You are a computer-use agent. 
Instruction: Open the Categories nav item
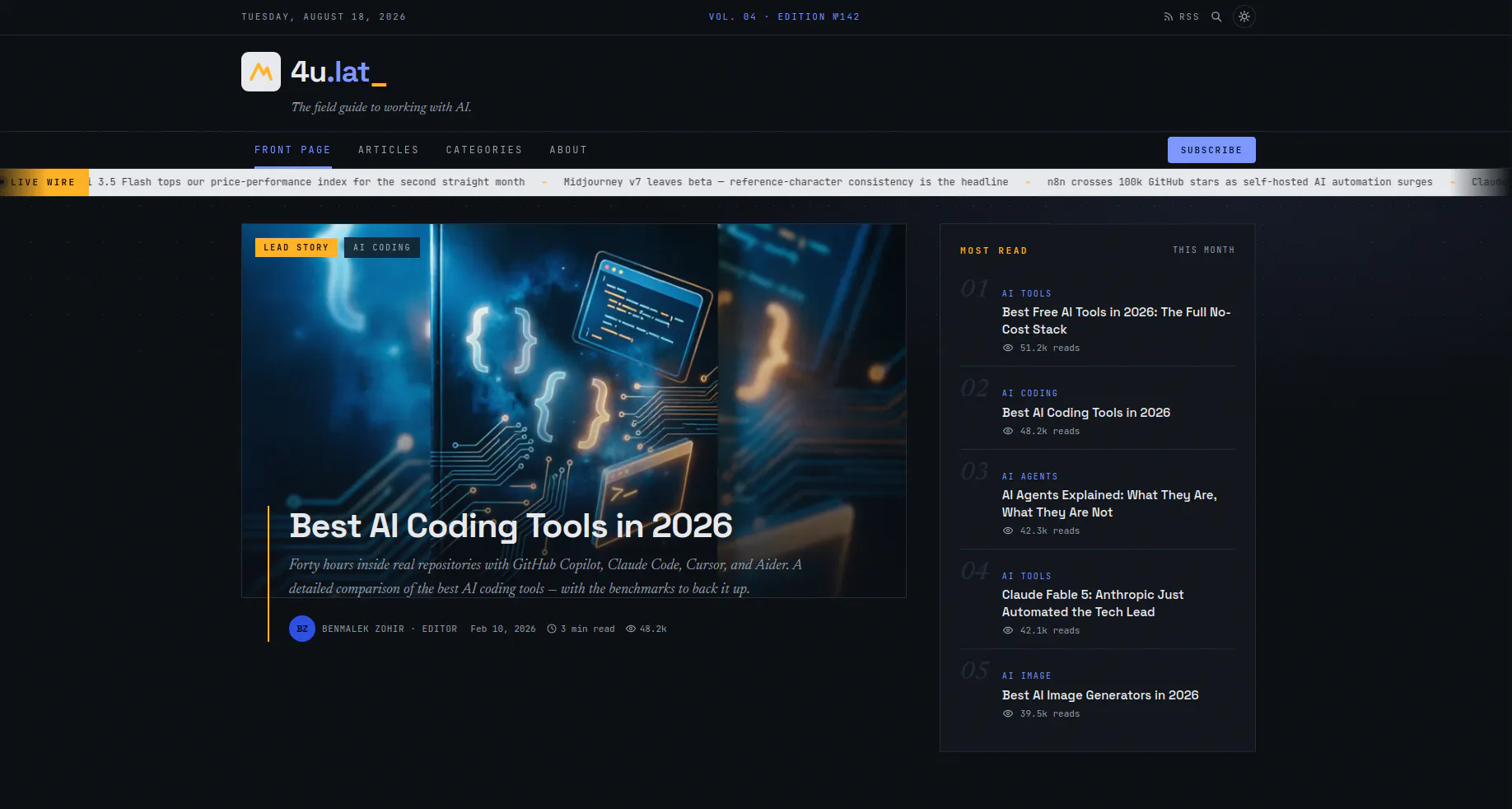tap(484, 150)
